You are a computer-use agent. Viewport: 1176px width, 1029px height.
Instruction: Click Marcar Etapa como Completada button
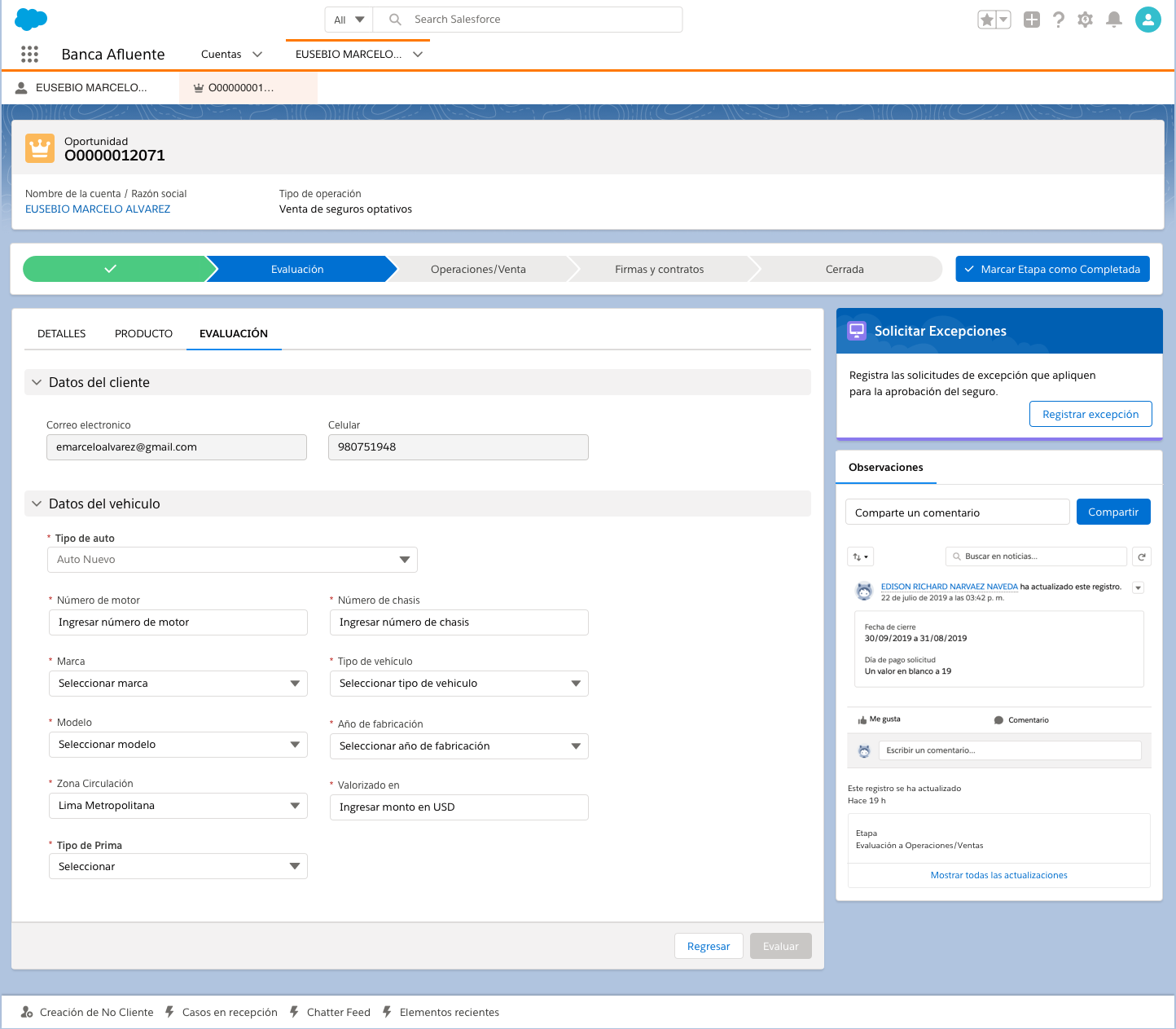click(1052, 269)
